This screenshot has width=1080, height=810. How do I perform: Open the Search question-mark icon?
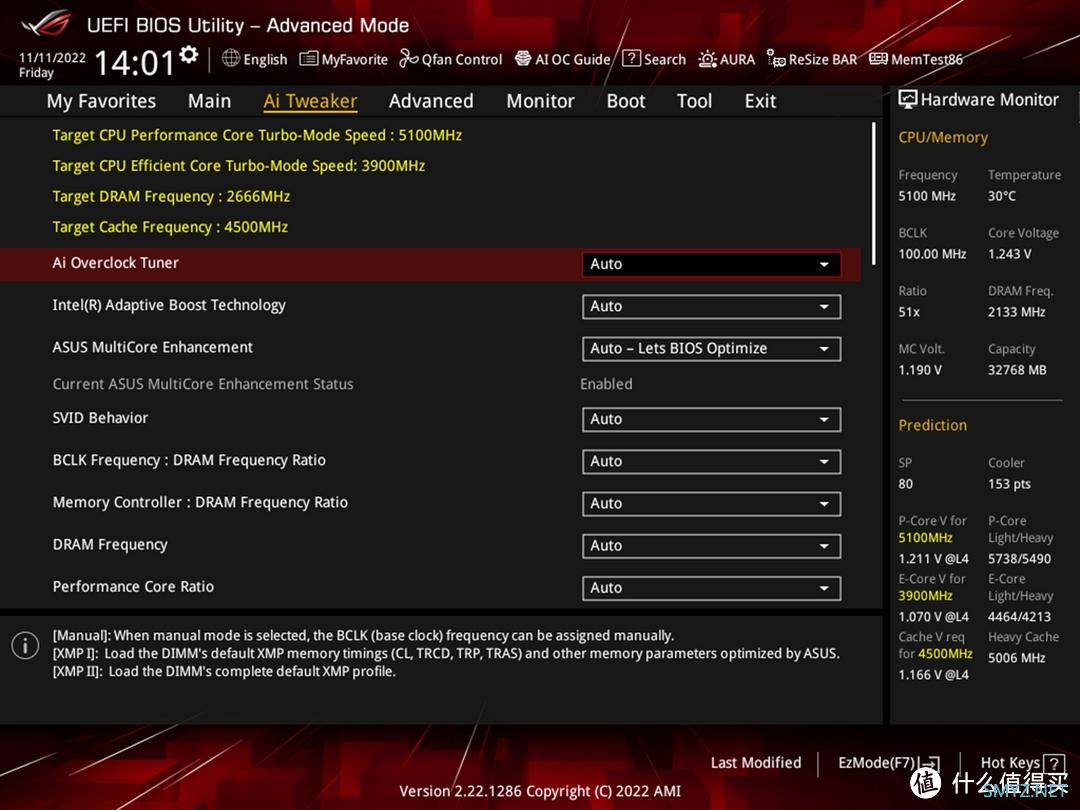click(631, 59)
